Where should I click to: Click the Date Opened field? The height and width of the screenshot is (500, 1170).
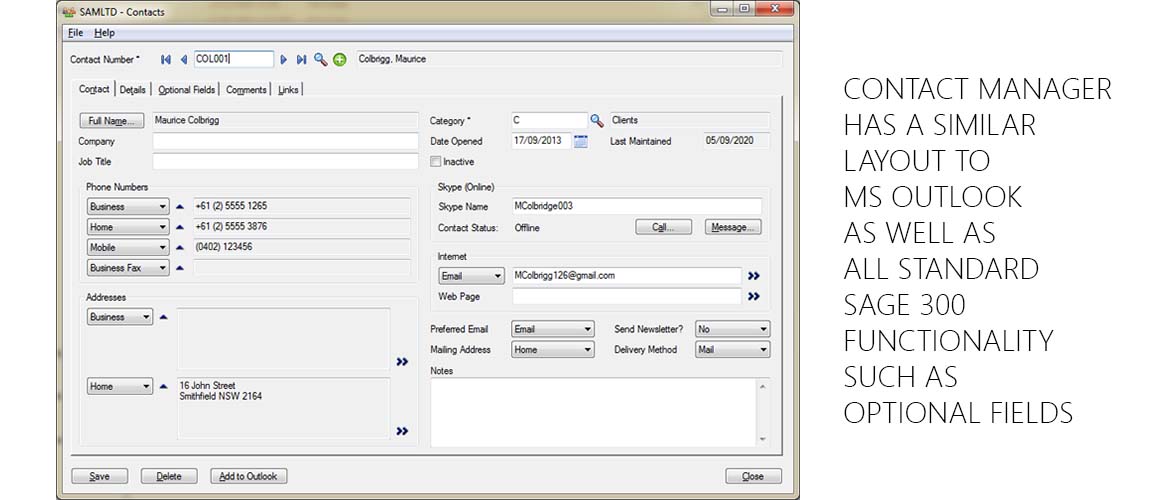(541, 141)
